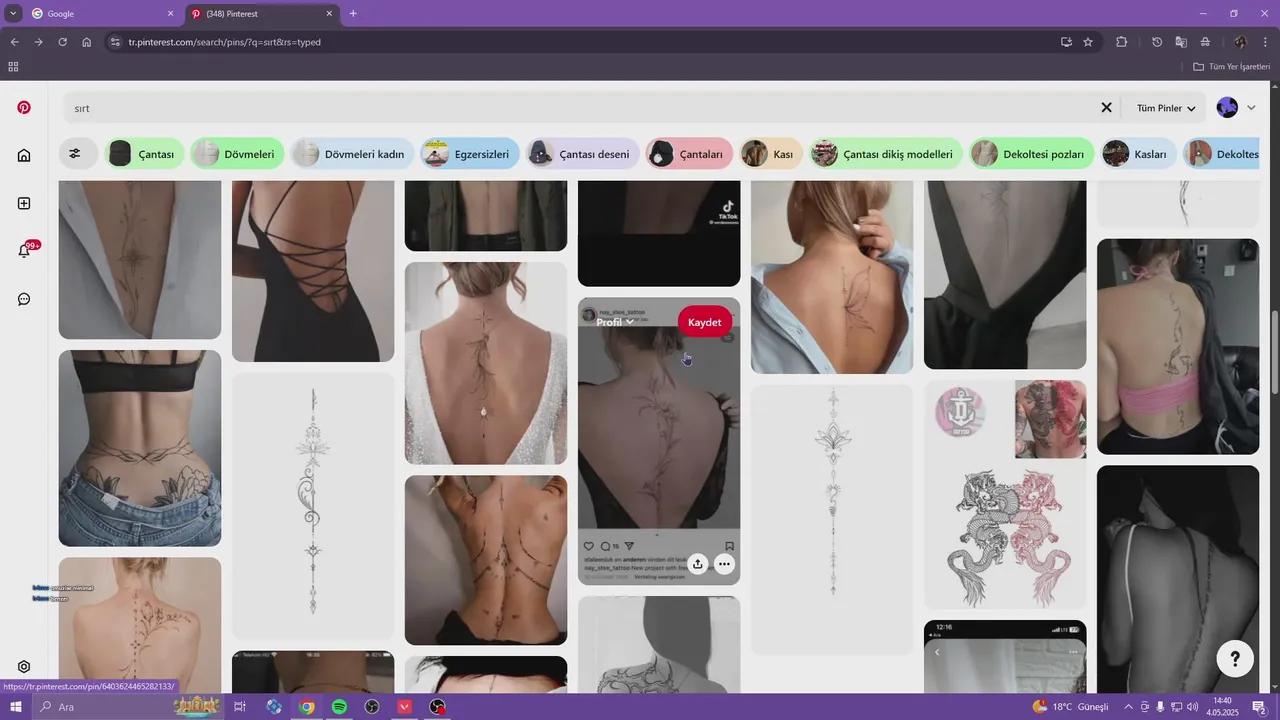Close the Google tab
The image size is (1280, 720).
170,14
